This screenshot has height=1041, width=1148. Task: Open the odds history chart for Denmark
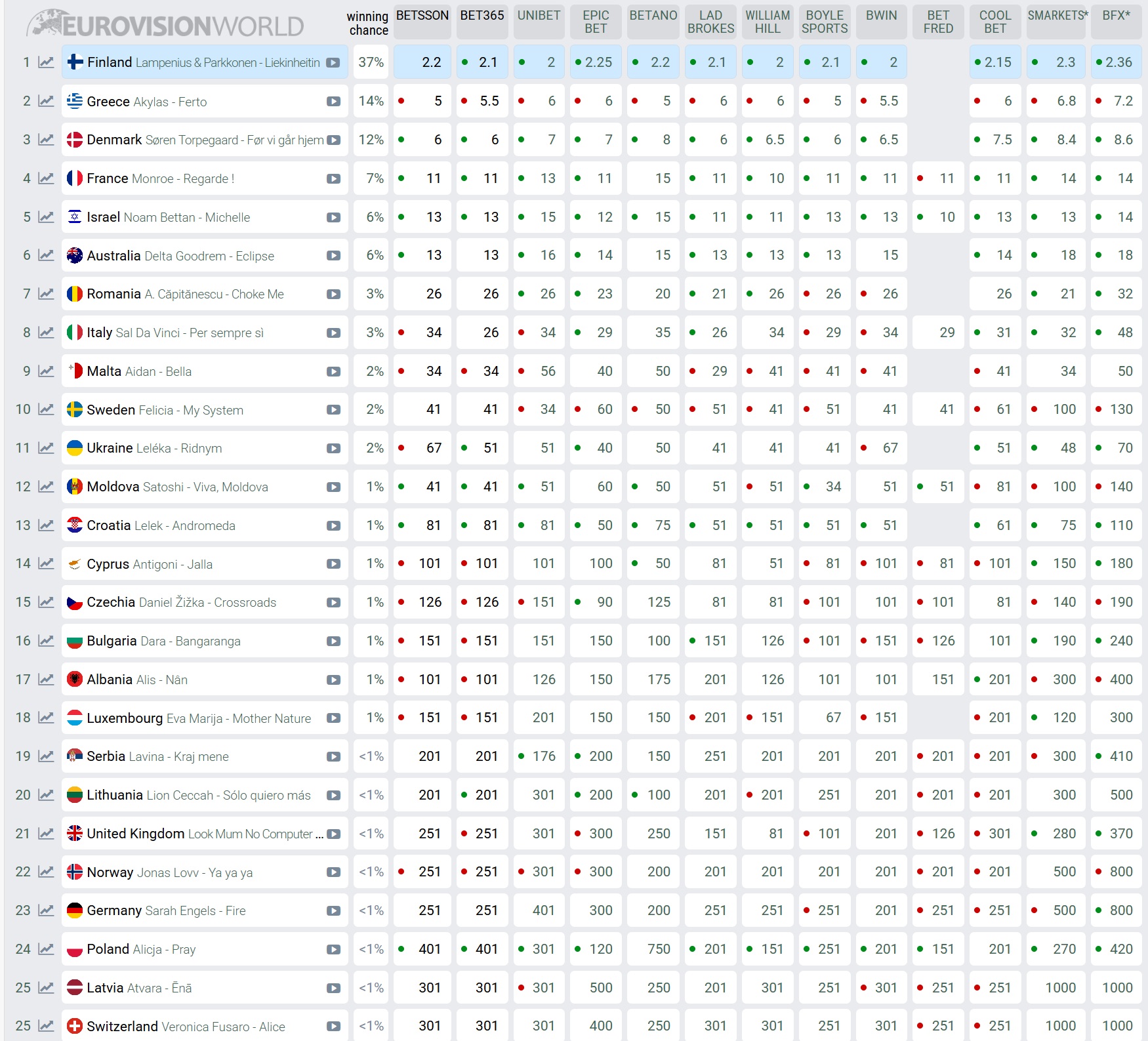(x=46, y=140)
